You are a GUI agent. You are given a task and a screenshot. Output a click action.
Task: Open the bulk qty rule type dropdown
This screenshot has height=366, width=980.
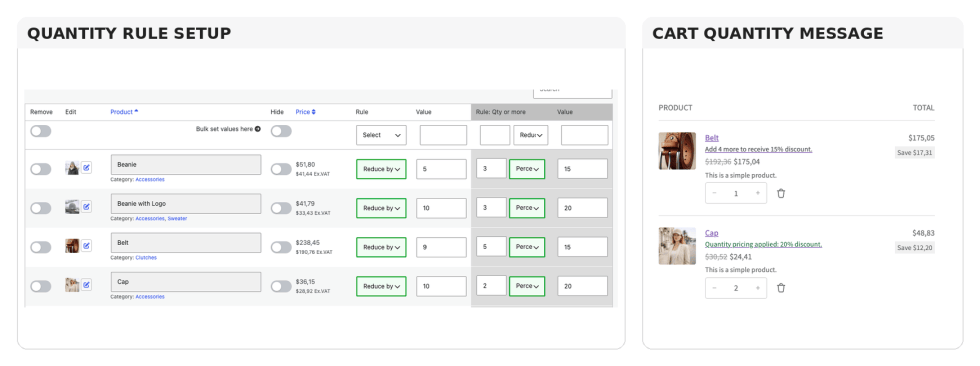[x=531, y=135]
